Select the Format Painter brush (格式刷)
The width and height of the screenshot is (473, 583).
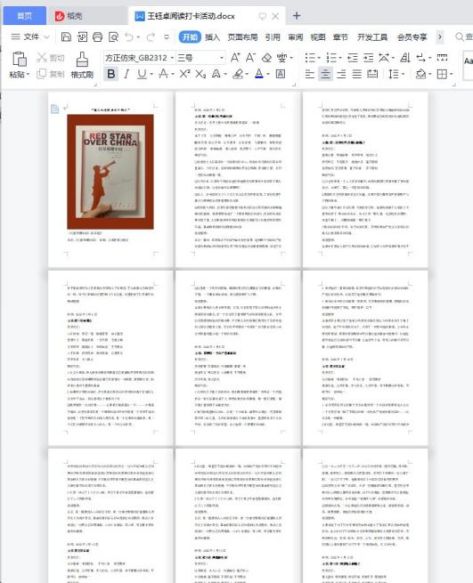[82, 65]
